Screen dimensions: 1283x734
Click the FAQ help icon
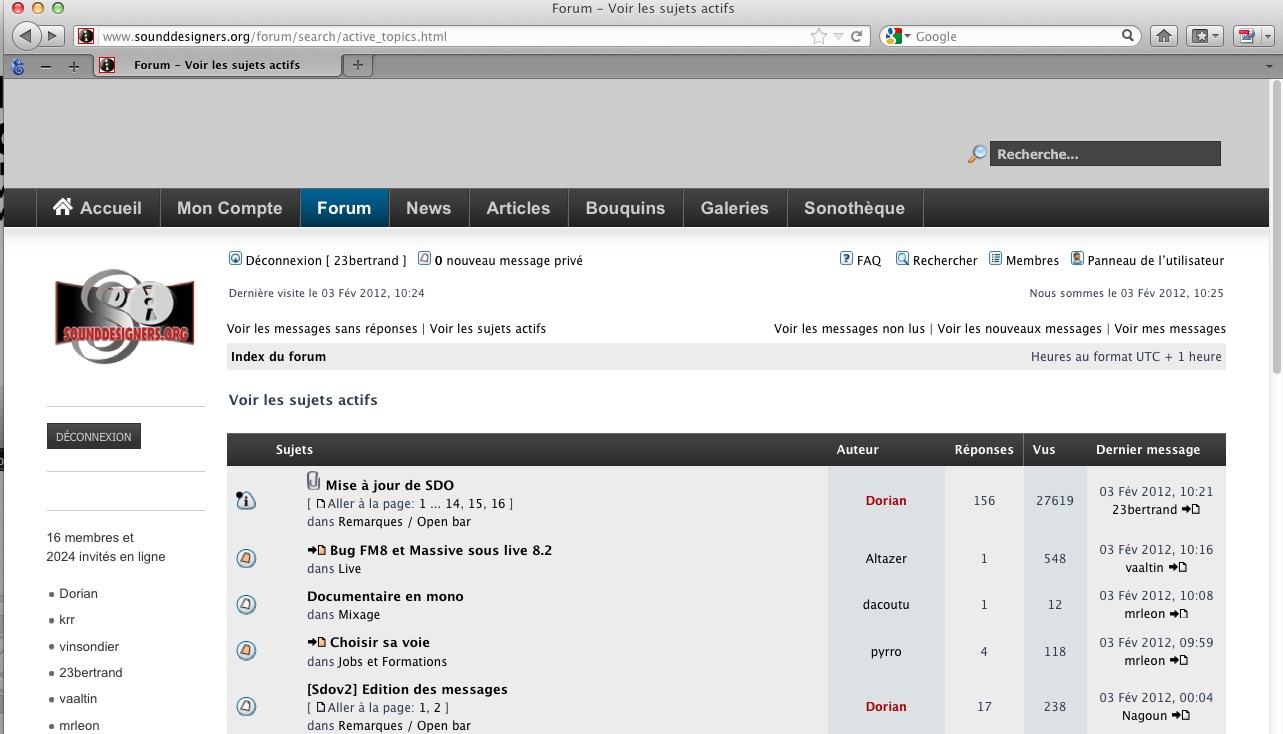(846, 259)
